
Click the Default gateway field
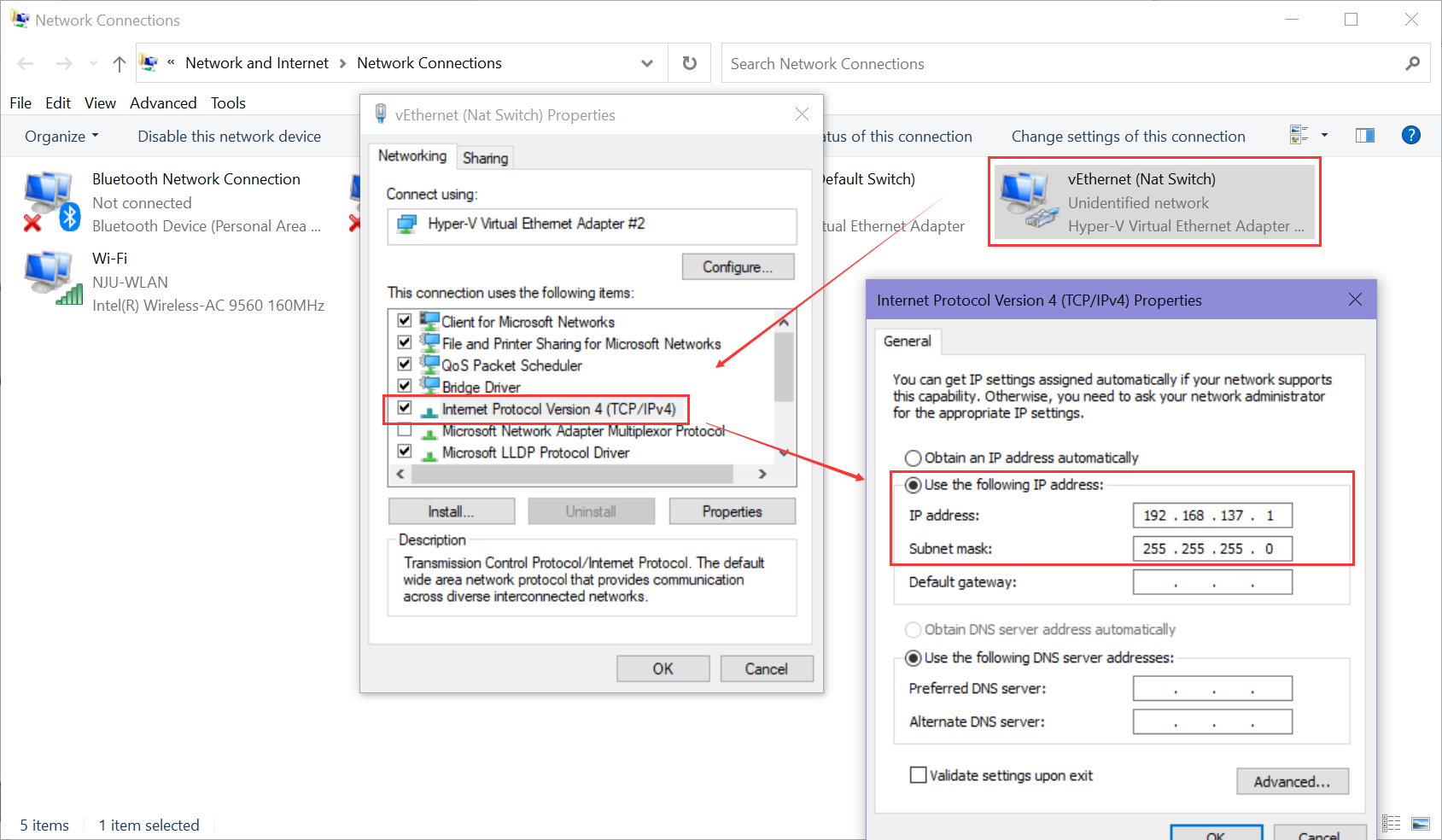point(1212,582)
